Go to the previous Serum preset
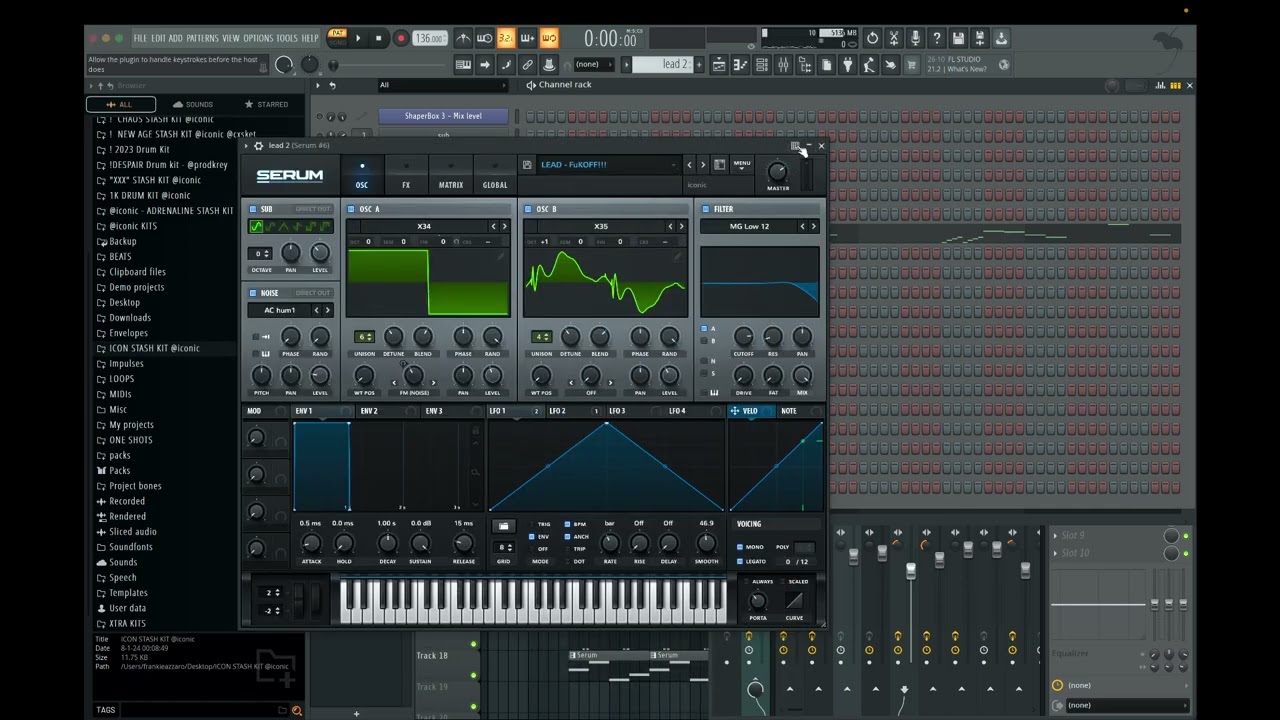The width and height of the screenshot is (1280, 720). [688, 165]
